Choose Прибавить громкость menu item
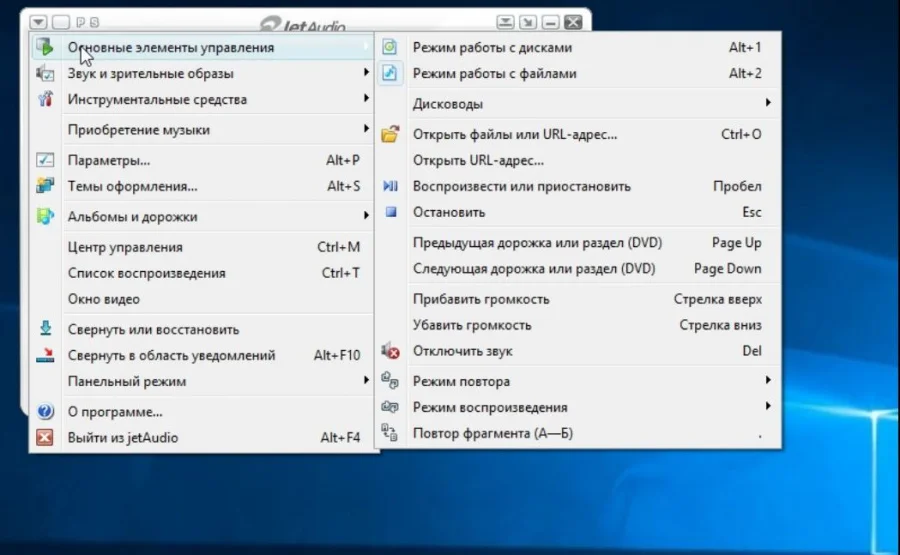The width and height of the screenshot is (900, 555). tap(579, 299)
